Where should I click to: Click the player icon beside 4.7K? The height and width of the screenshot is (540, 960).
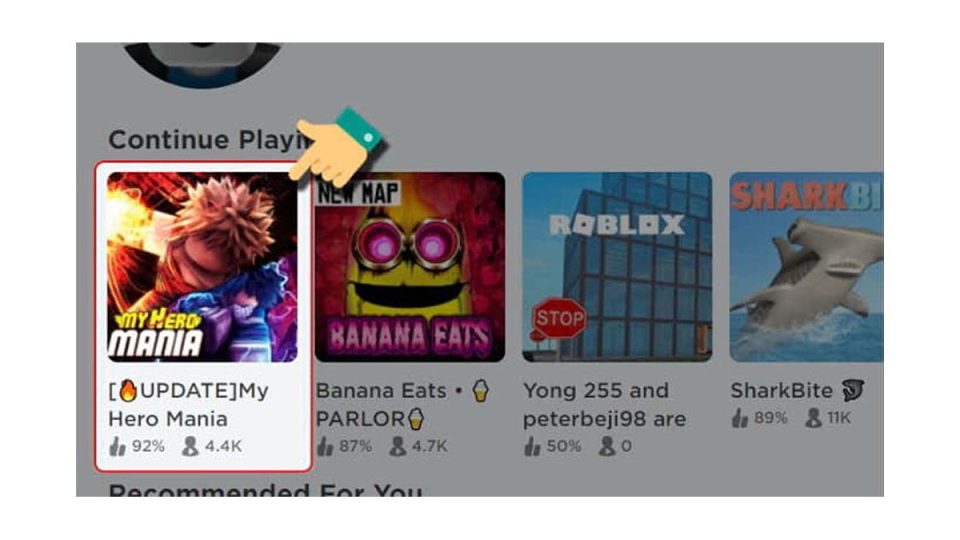click(398, 446)
